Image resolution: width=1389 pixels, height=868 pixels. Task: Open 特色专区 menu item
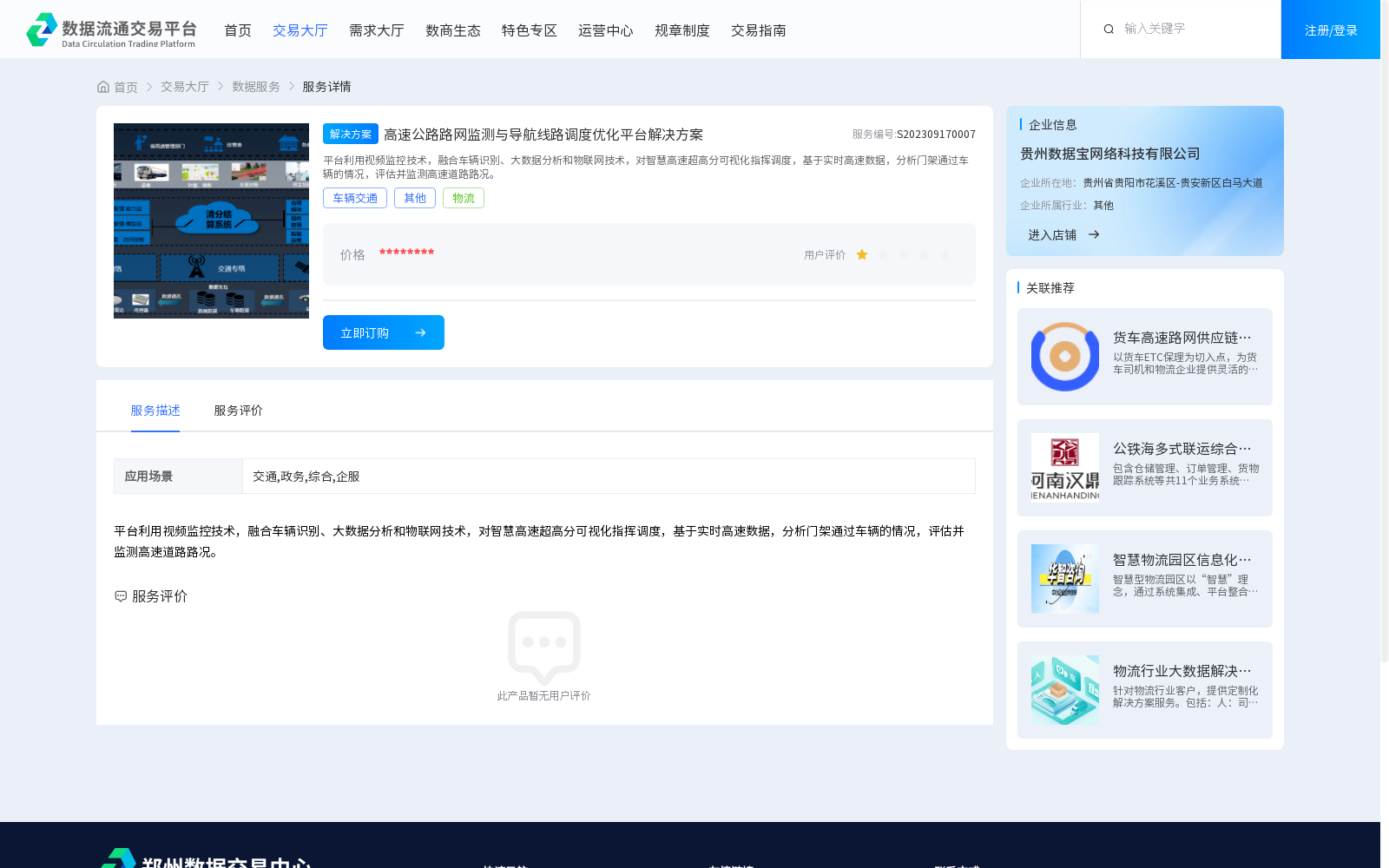click(530, 30)
